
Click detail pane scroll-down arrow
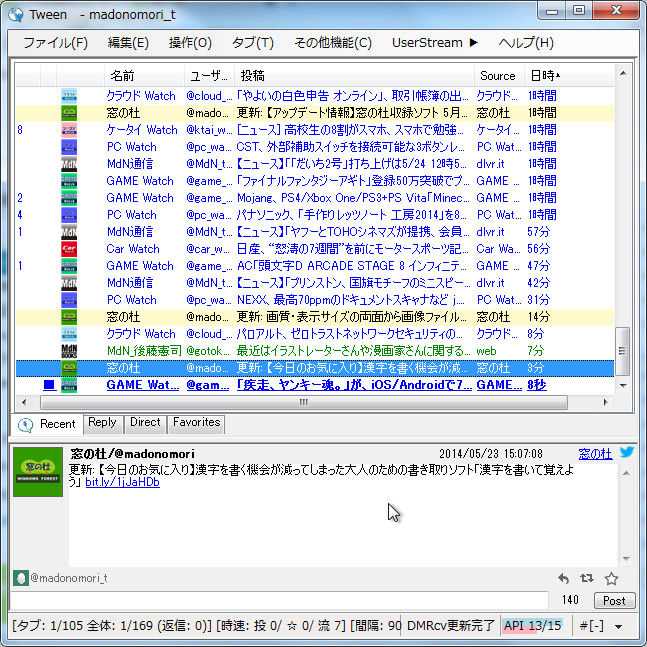tap(626, 559)
